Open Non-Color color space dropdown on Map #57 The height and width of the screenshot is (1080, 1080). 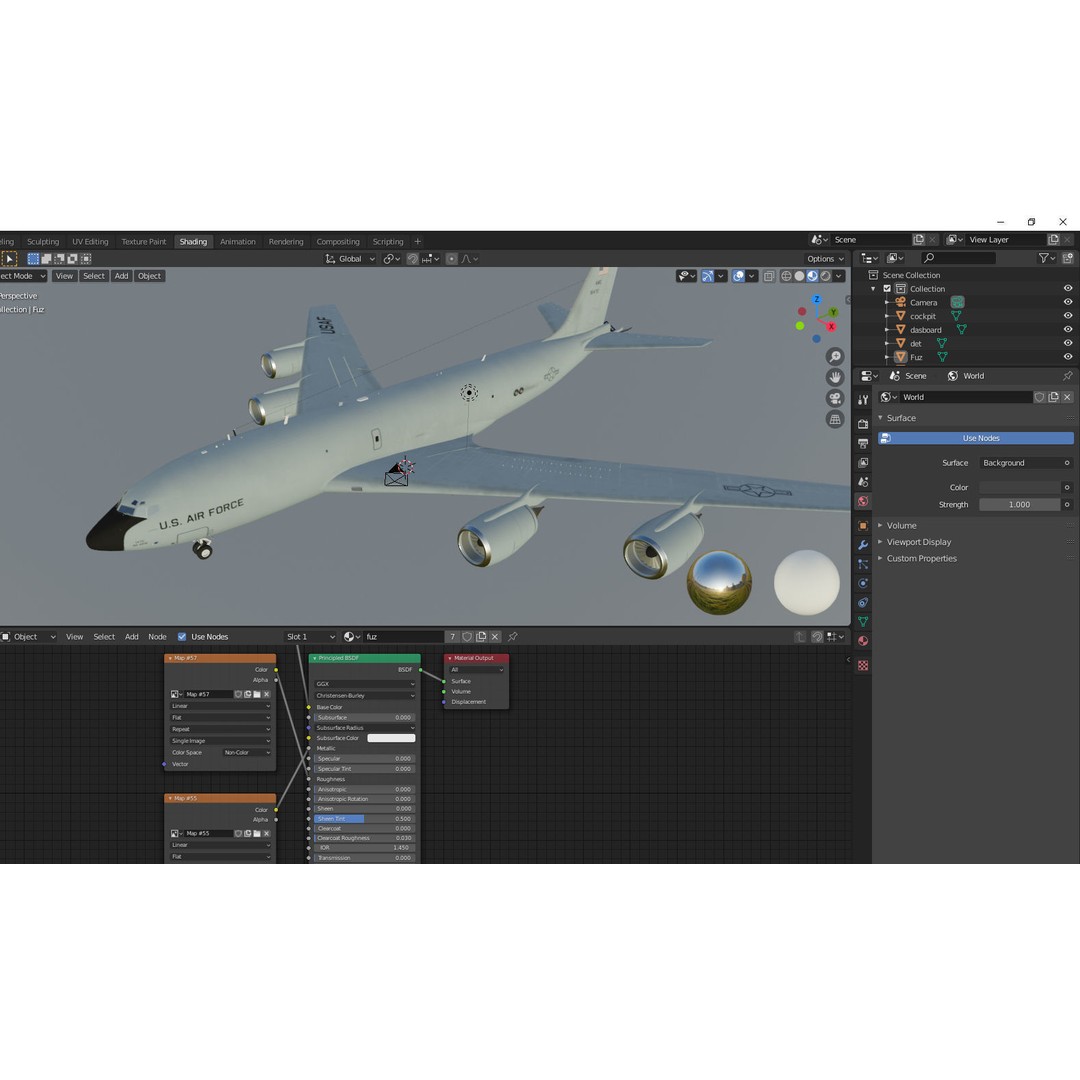(x=247, y=752)
